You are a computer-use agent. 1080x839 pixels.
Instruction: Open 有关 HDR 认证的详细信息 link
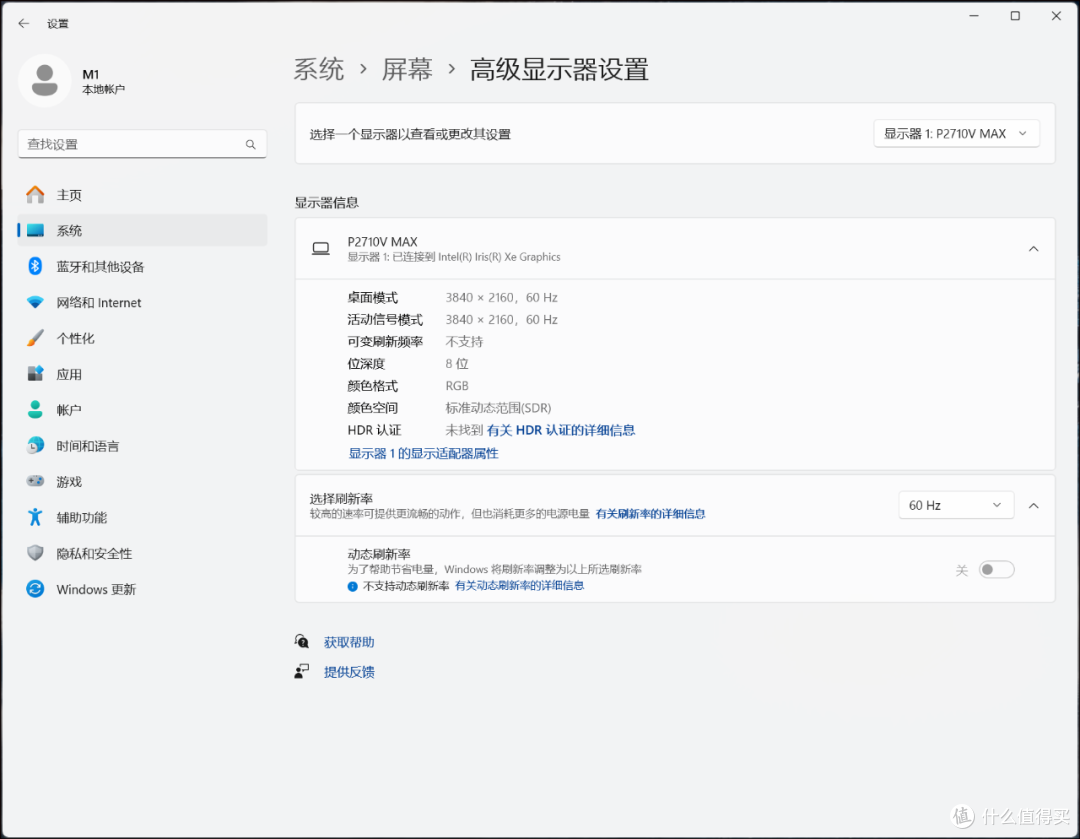pos(561,431)
